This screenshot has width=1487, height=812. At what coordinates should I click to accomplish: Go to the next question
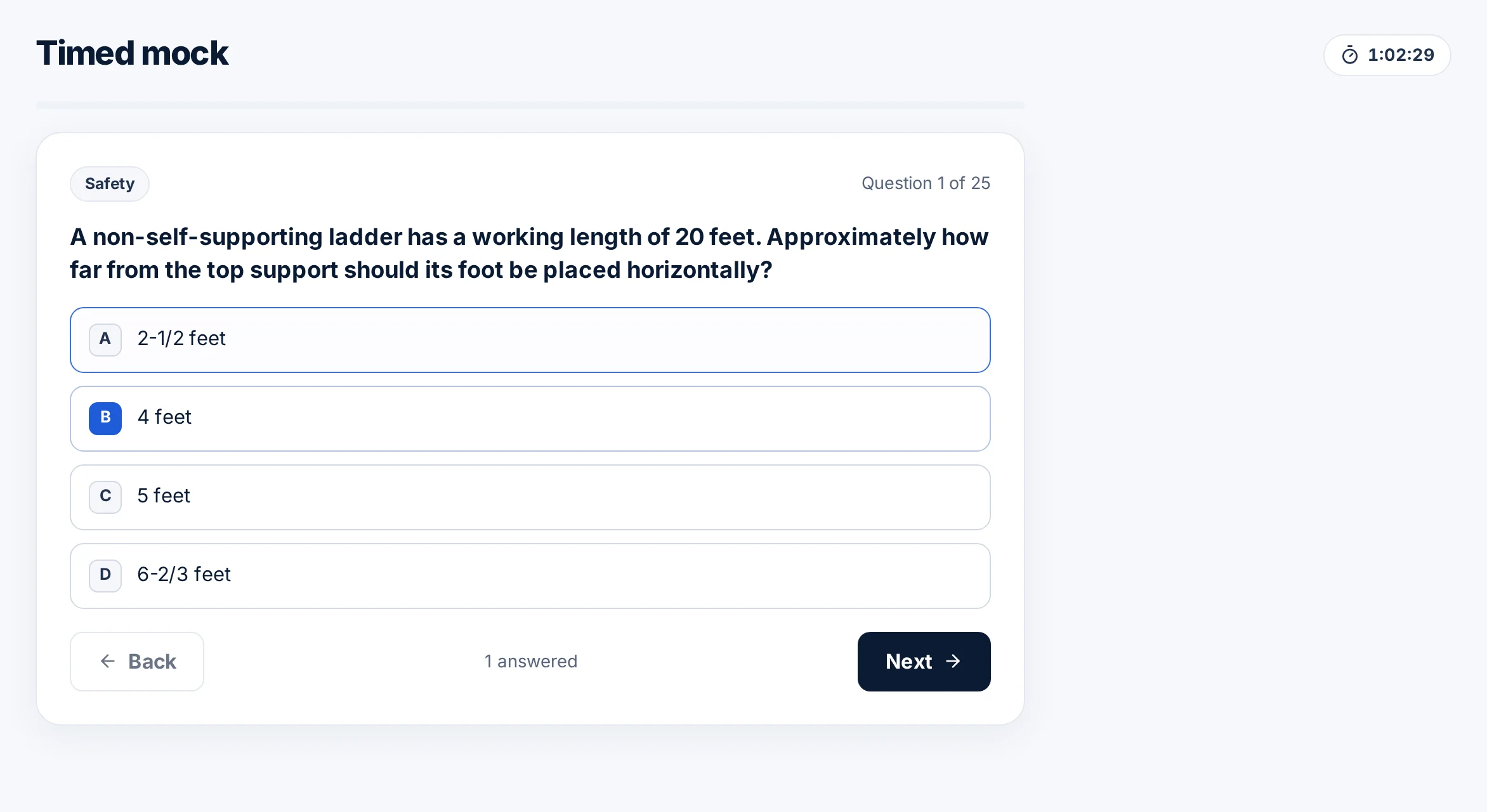point(924,661)
